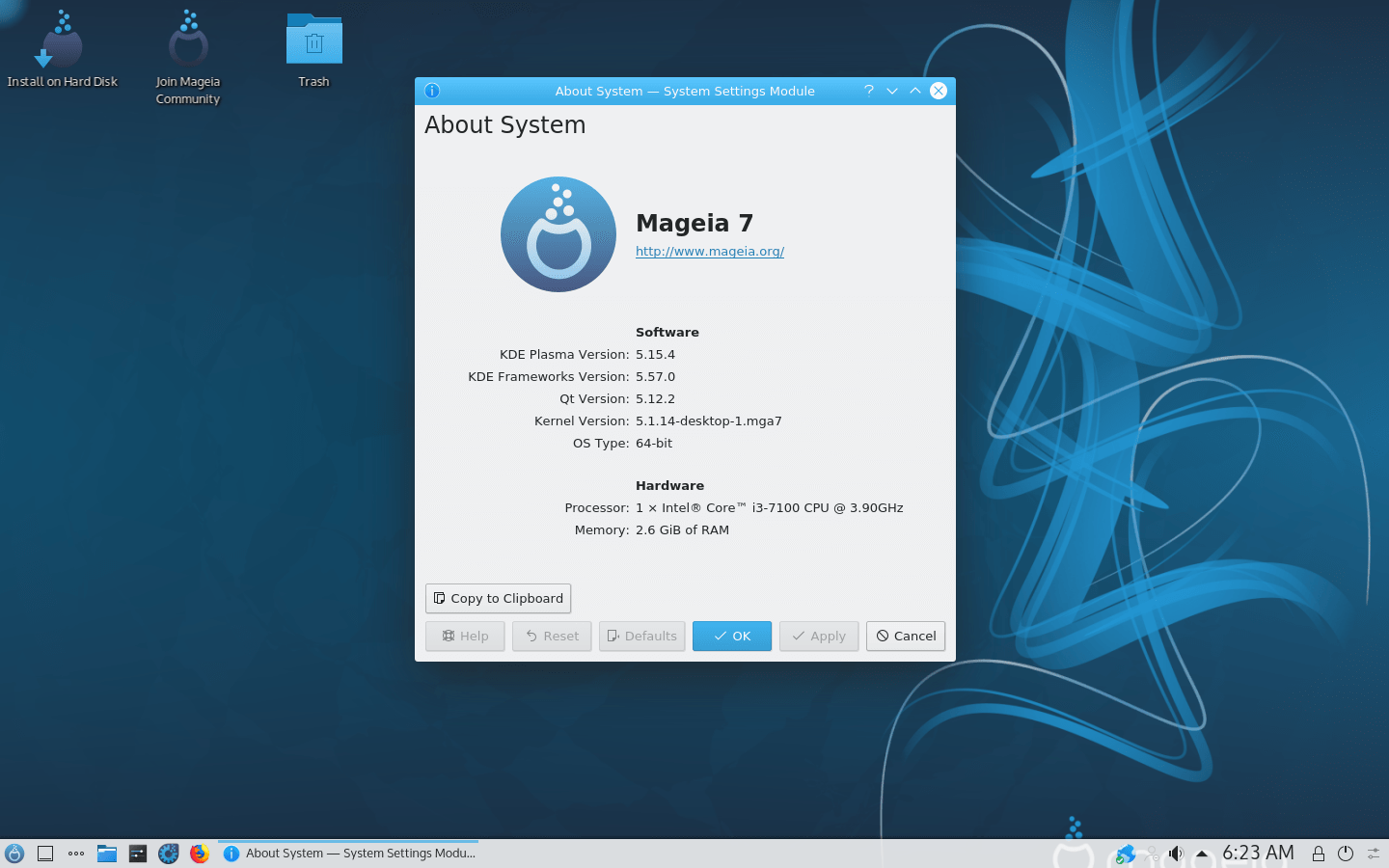The image size is (1389, 868).
Task: Maximize the About System dialog with up chevron
Action: [x=915, y=91]
